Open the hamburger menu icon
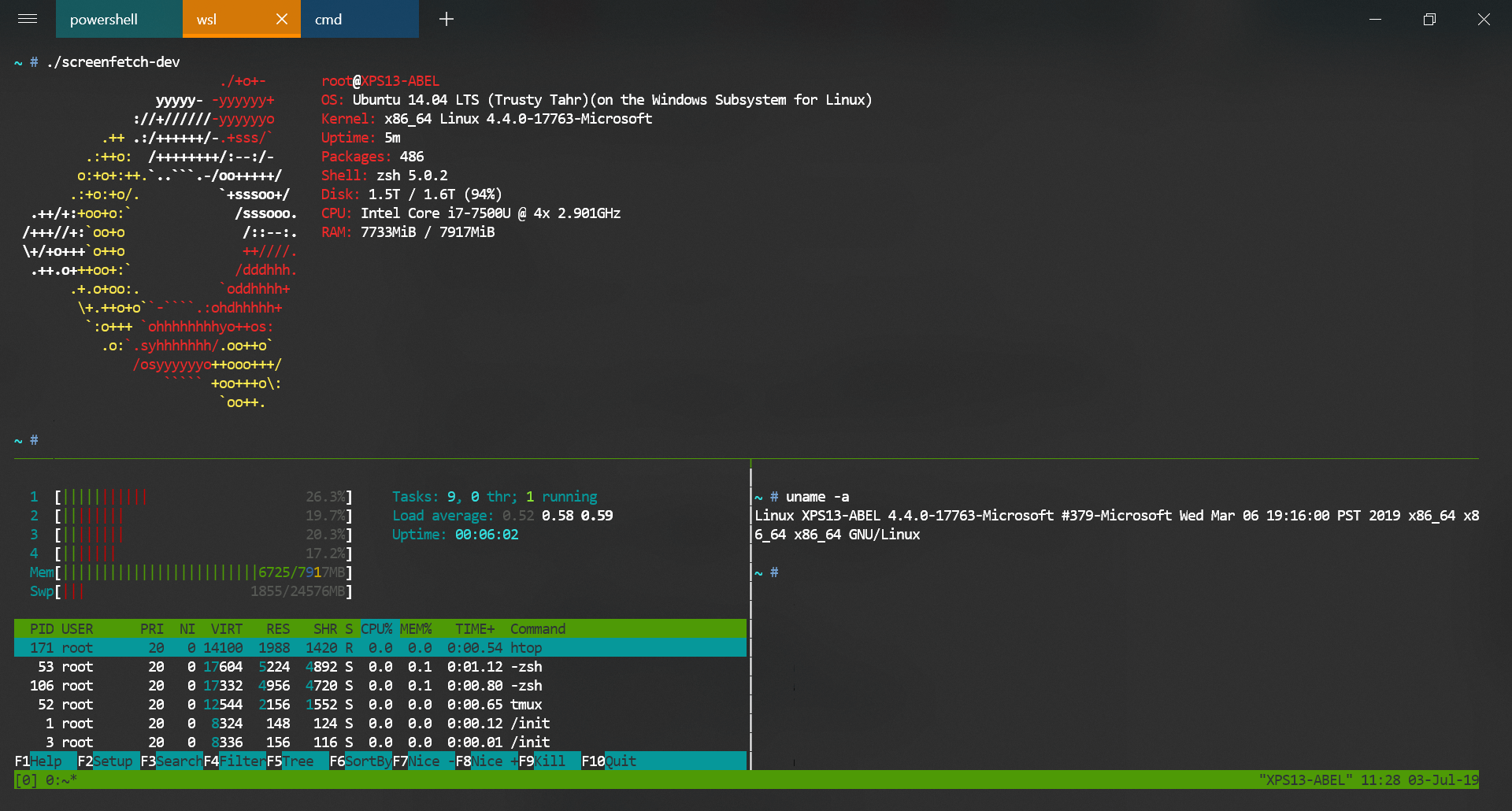 pyautogui.click(x=28, y=19)
